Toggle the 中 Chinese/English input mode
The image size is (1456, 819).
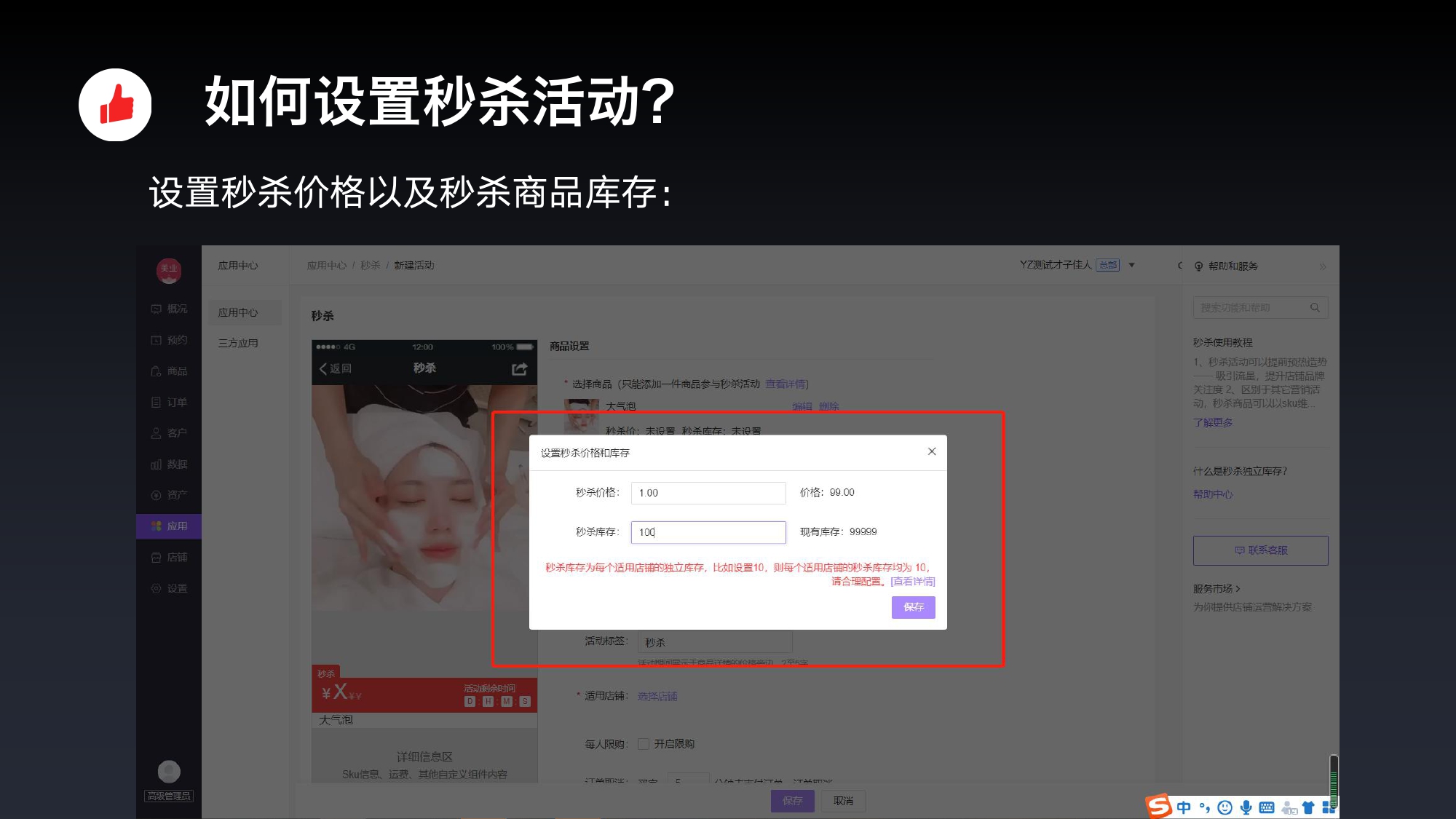pos(1184,807)
